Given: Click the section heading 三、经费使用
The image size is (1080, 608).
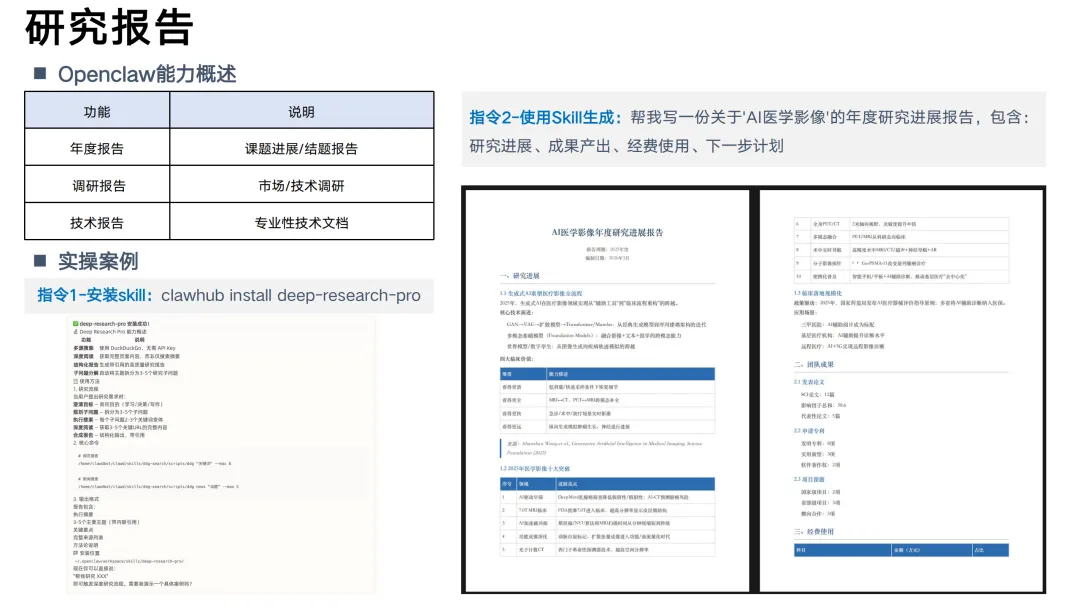Looking at the screenshot, I should pos(813,532).
